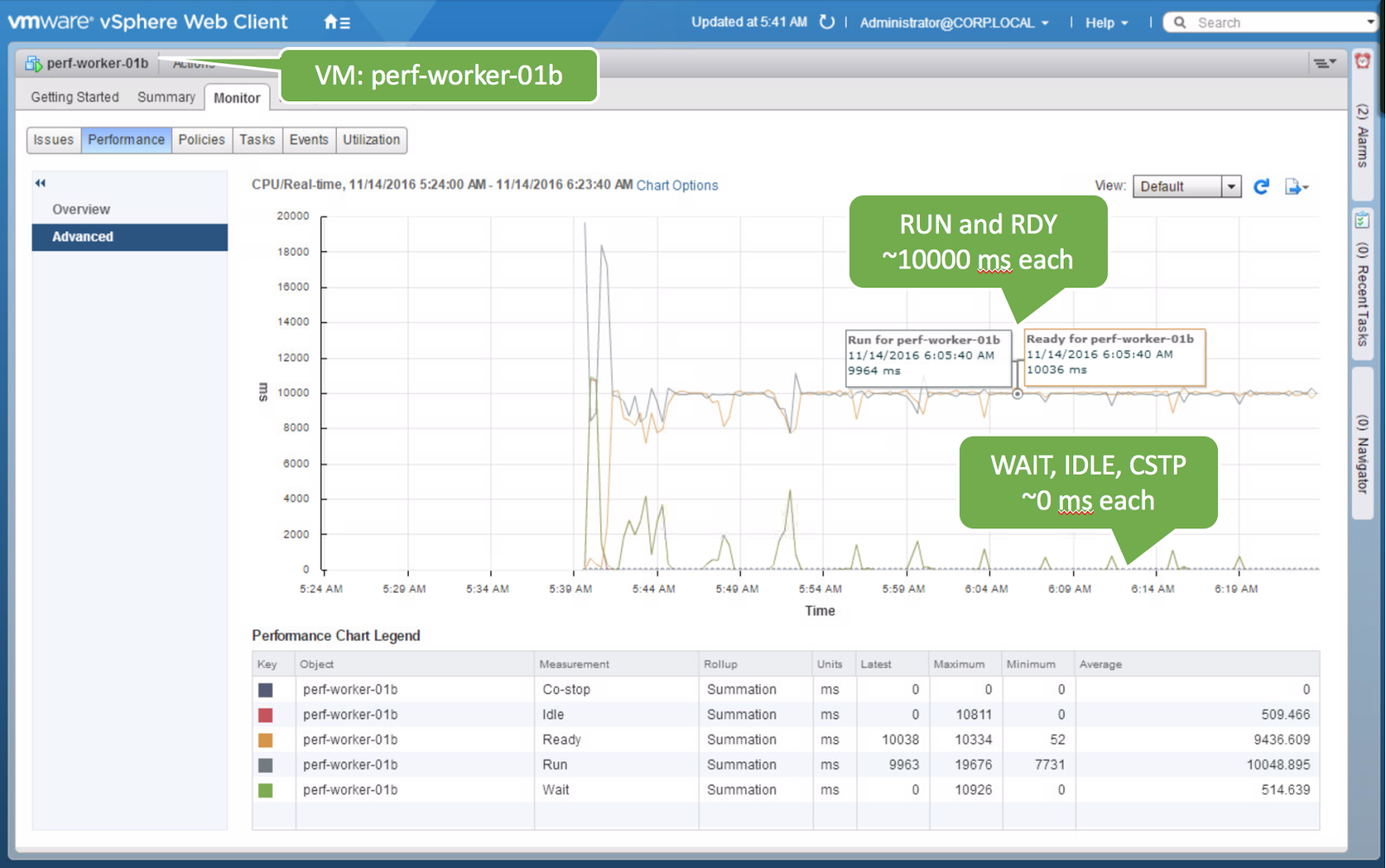Collapse the left panel with double-arrow icon
The image size is (1386, 868).
(40, 183)
